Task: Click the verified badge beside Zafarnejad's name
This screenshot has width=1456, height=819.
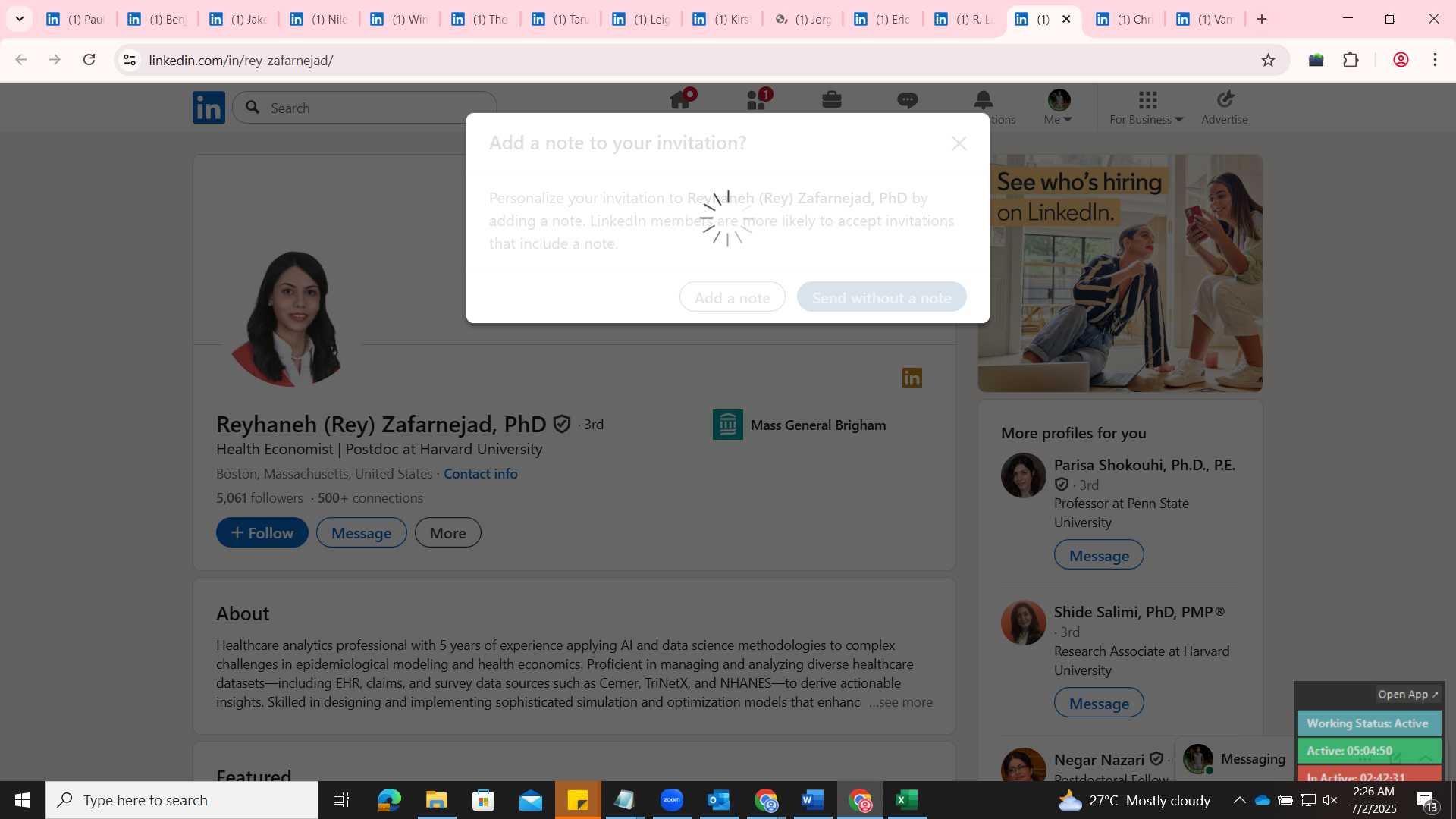Action: tap(562, 424)
